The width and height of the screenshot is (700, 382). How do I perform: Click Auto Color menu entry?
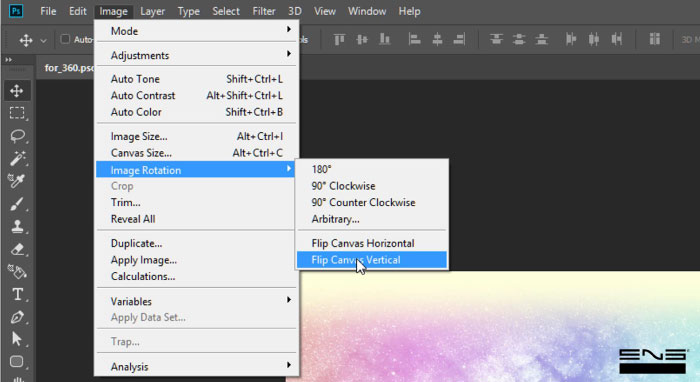pyautogui.click(x=196, y=112)
